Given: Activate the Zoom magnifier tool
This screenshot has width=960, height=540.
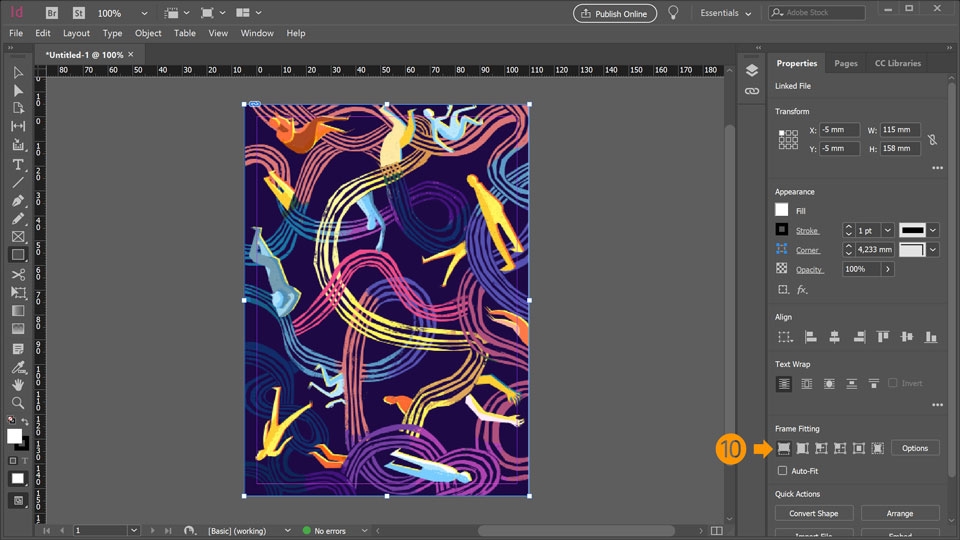Looking at the screenshot, I should coord(18,402).
